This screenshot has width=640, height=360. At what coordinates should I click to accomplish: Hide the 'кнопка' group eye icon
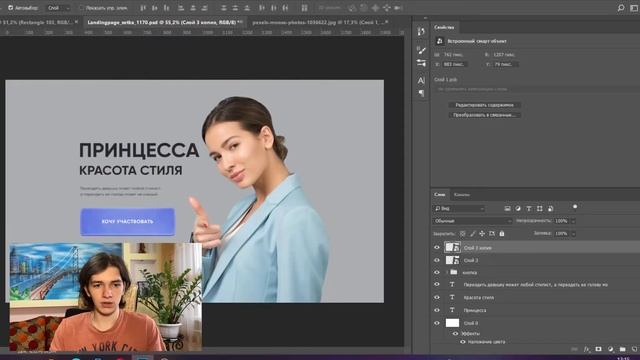tap(437, 272)
